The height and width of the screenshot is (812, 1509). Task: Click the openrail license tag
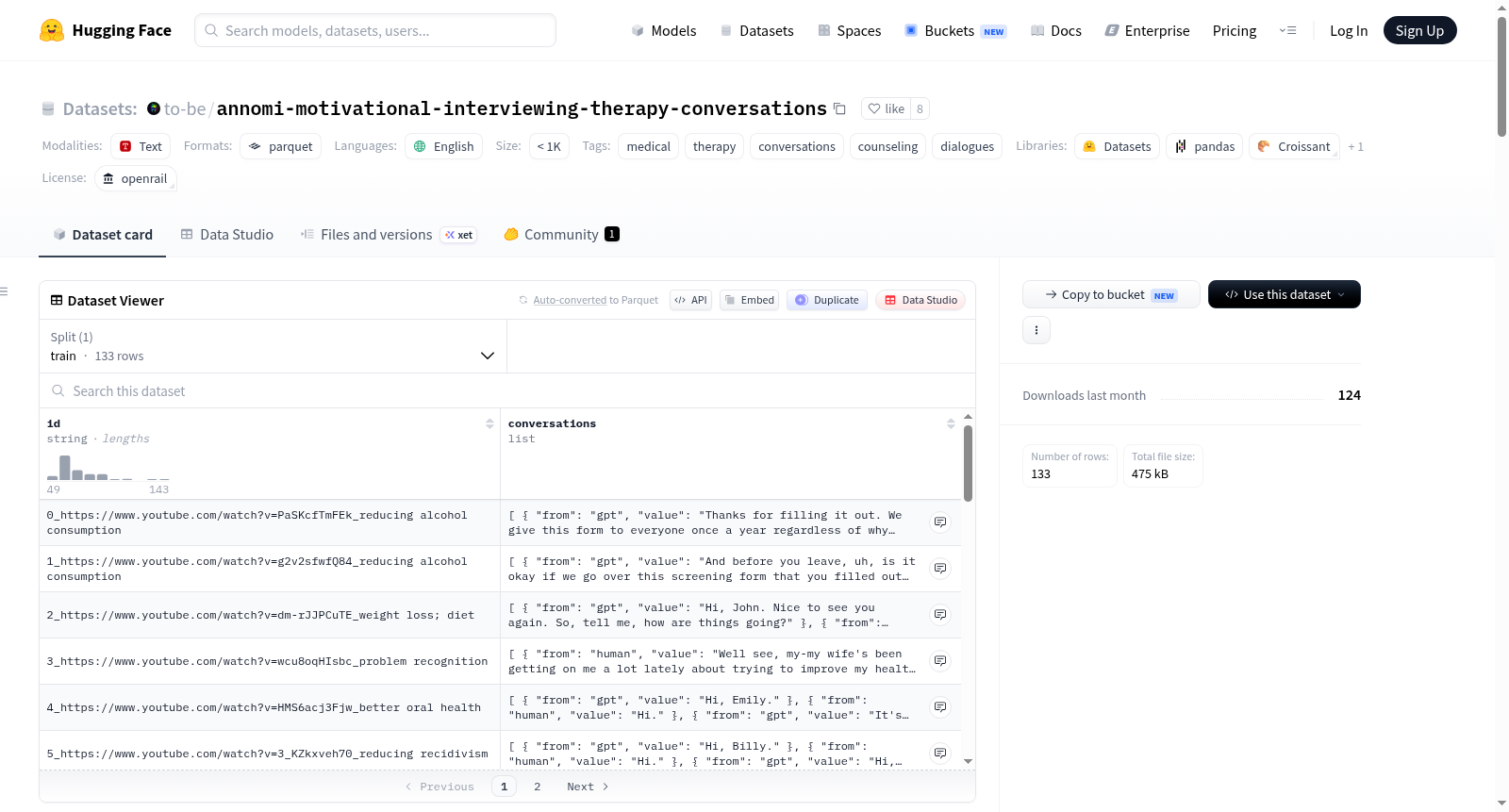tap(136, 178)
